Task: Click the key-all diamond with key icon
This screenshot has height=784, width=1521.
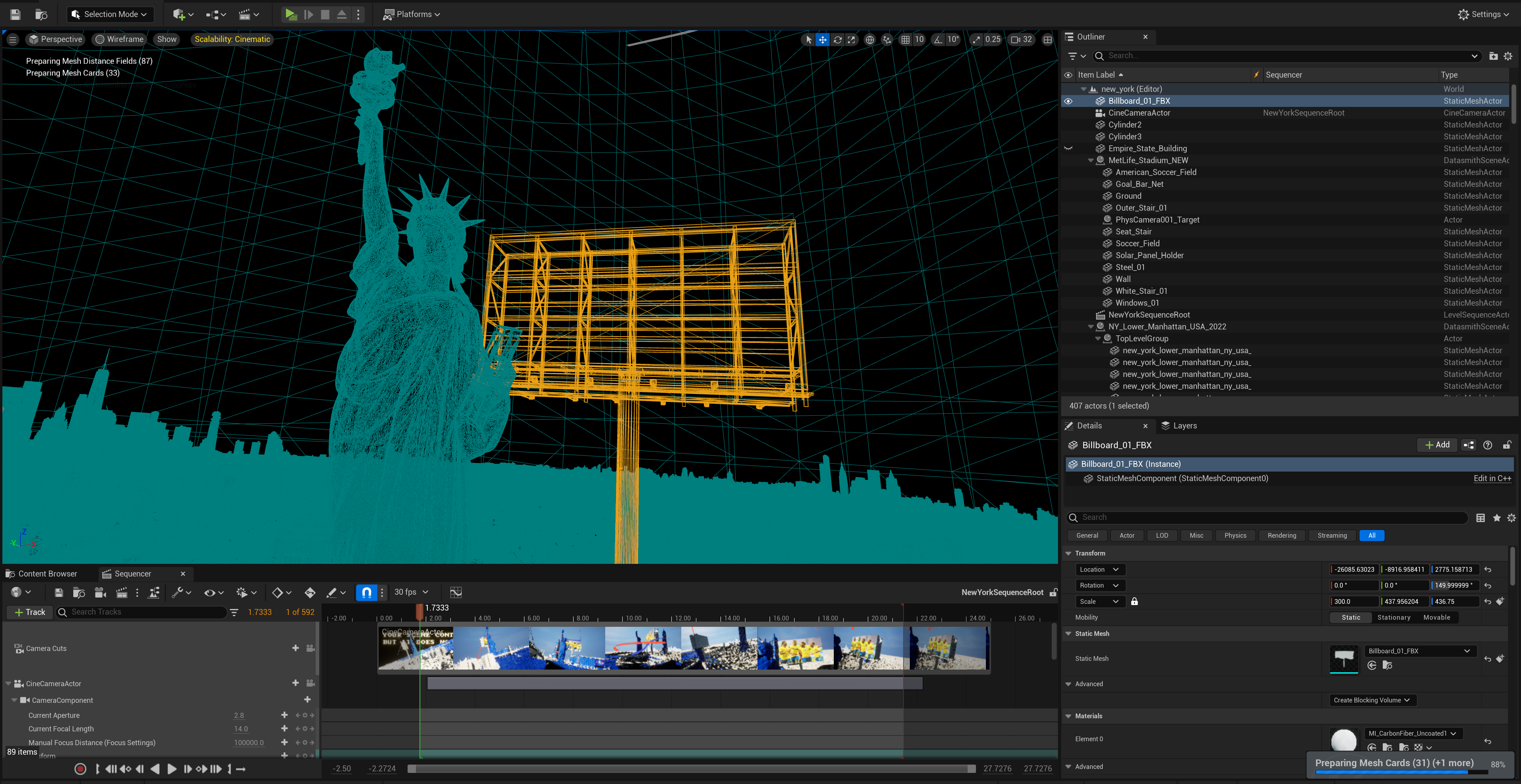Action: (x=309, y=593)
